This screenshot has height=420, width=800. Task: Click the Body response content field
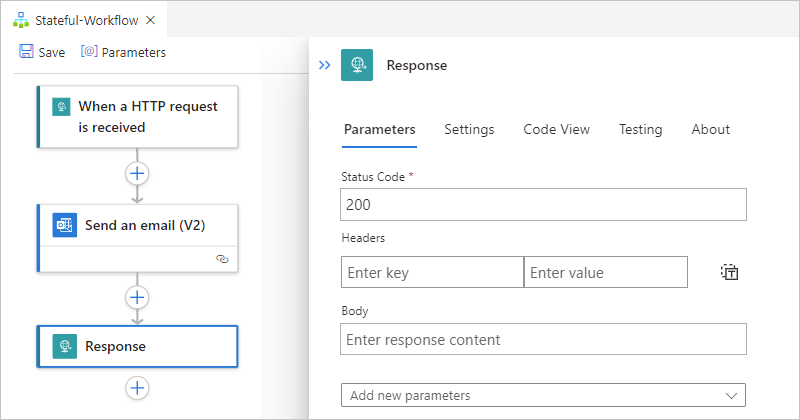tap(543, 339)
